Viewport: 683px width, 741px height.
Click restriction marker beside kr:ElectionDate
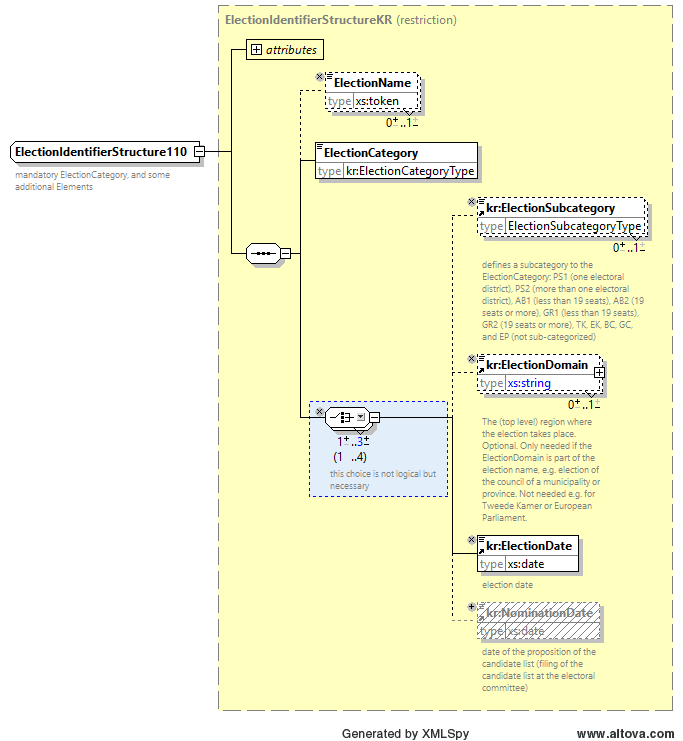point(471,540)
